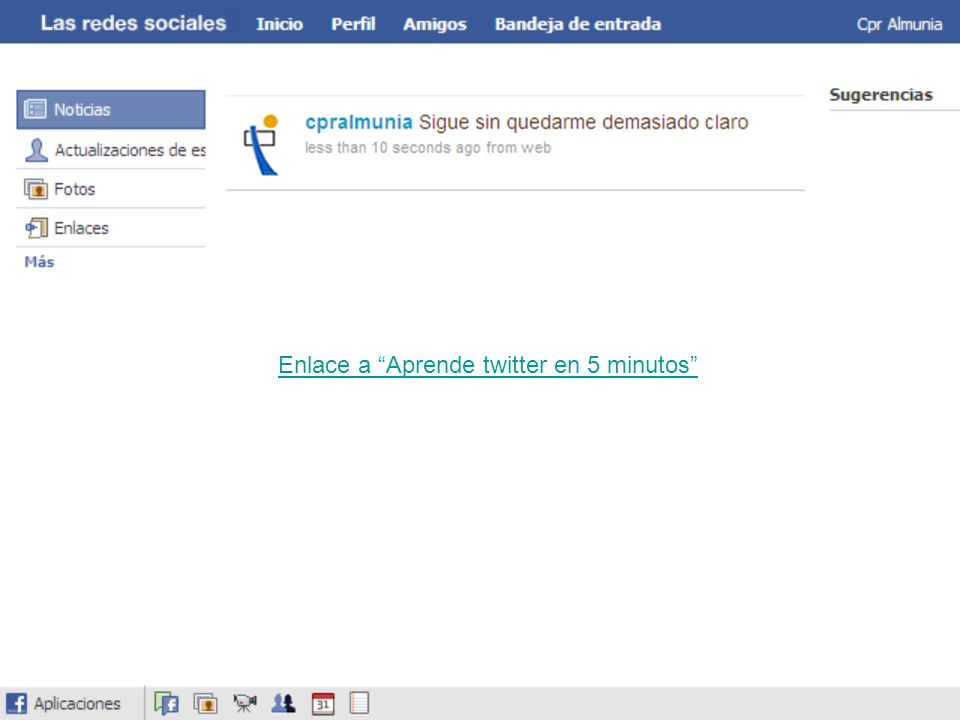Expand the Más sidebar link
The width and height of the screenshot is (960, 720).
[x=39, y=262]
